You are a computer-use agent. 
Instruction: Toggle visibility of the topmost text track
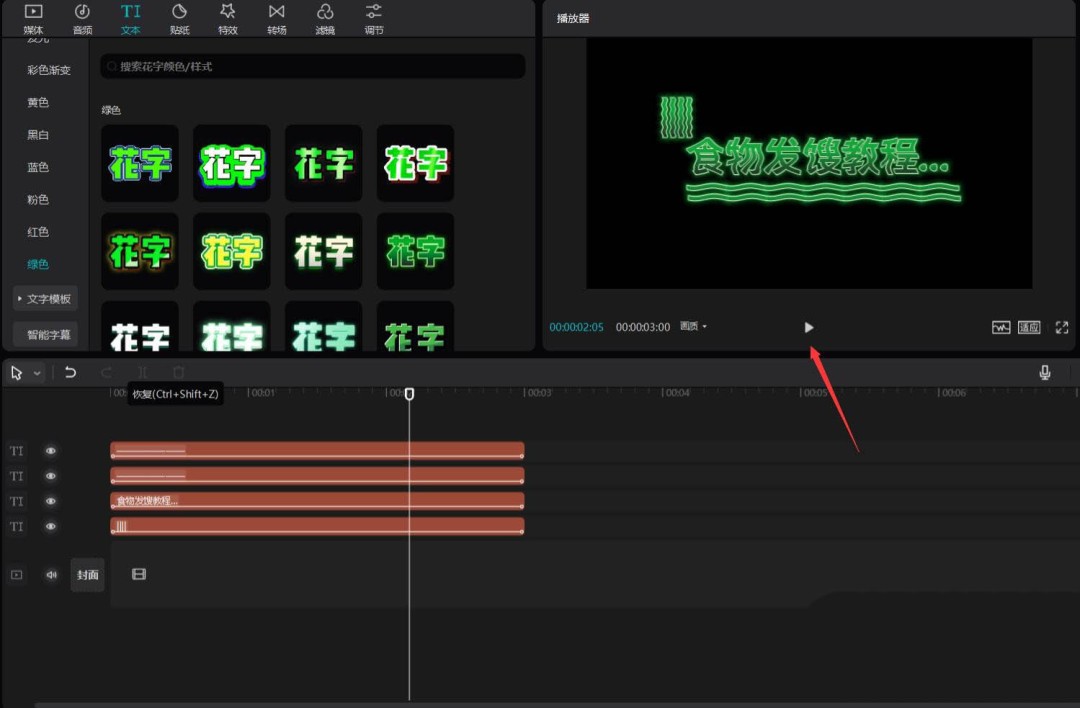pos(51,451)
